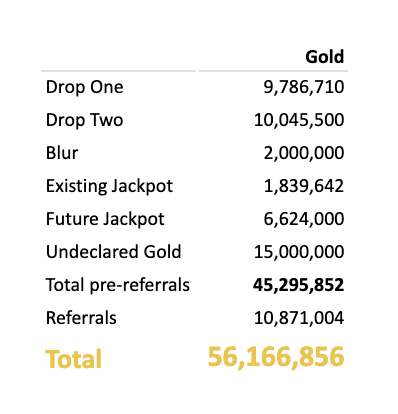This screenshot has width=398, height=414.
Task: Click the Future Jackpot label
Action: (x=105, y=219)
